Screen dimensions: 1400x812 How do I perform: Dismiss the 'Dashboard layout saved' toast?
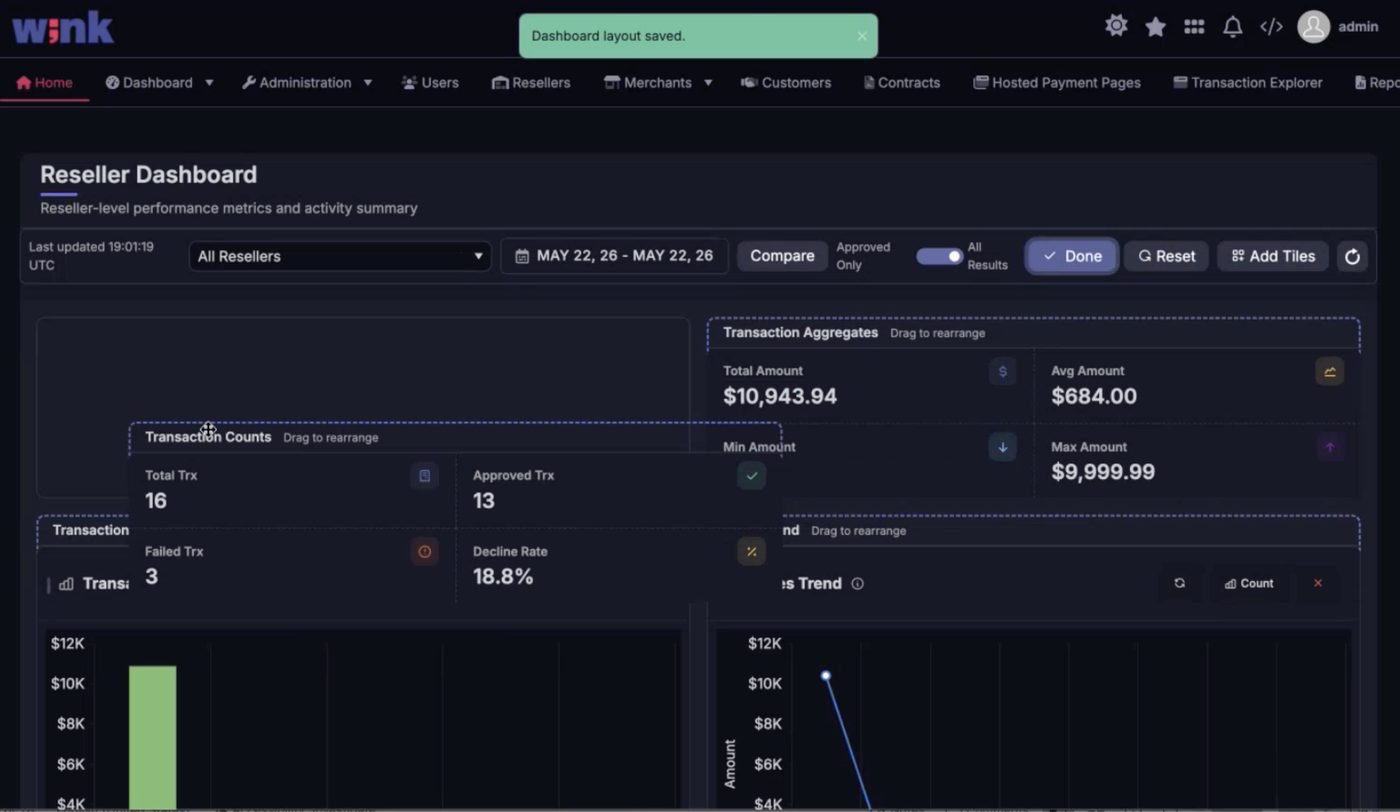862,36
